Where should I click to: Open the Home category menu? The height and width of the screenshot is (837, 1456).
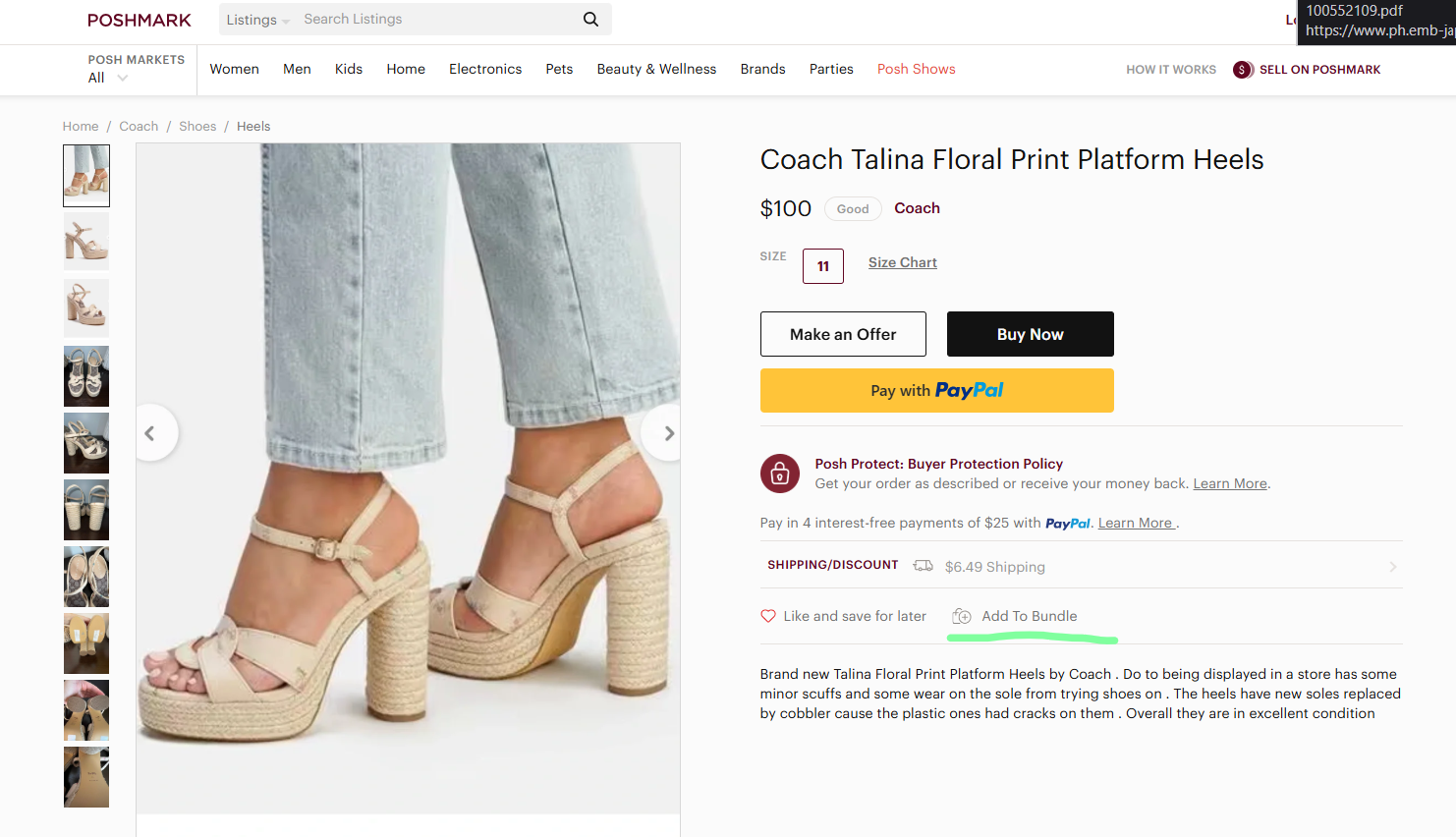click(406, 69)
